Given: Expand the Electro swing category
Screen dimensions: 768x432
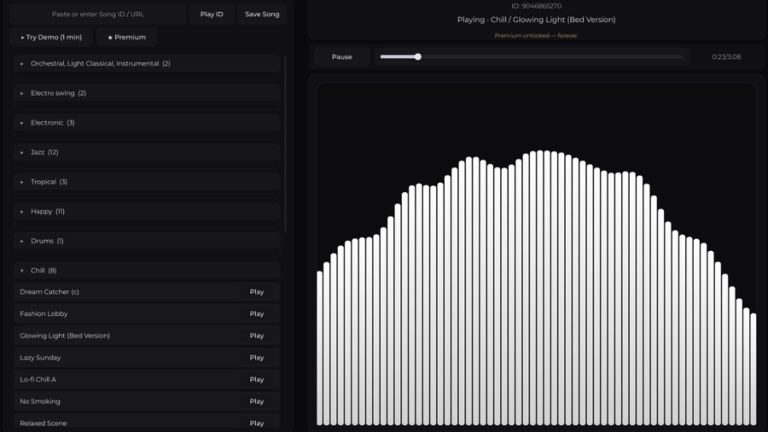Looking at the screenshot, I should point(147,93).
